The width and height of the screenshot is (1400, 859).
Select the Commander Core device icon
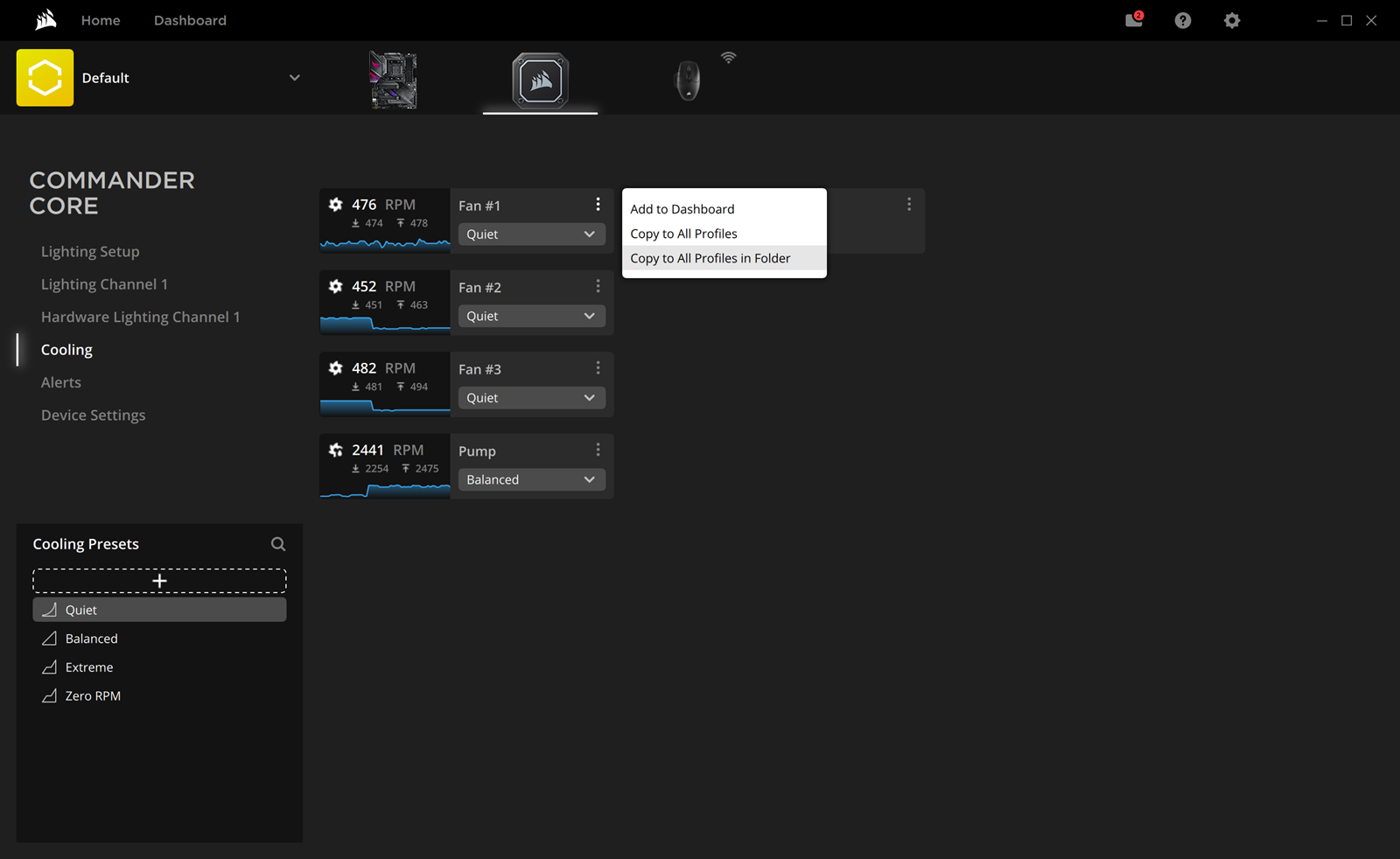tap(541, 80)
